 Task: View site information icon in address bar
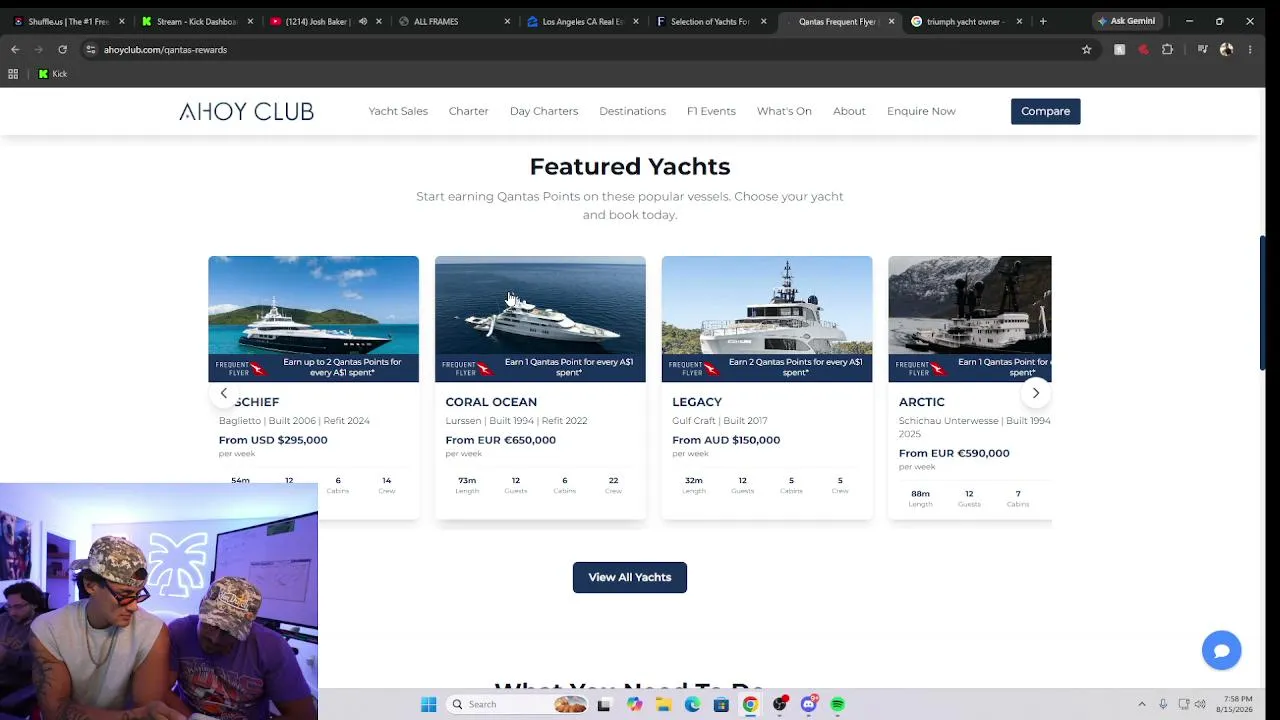[x=90, y=49]
